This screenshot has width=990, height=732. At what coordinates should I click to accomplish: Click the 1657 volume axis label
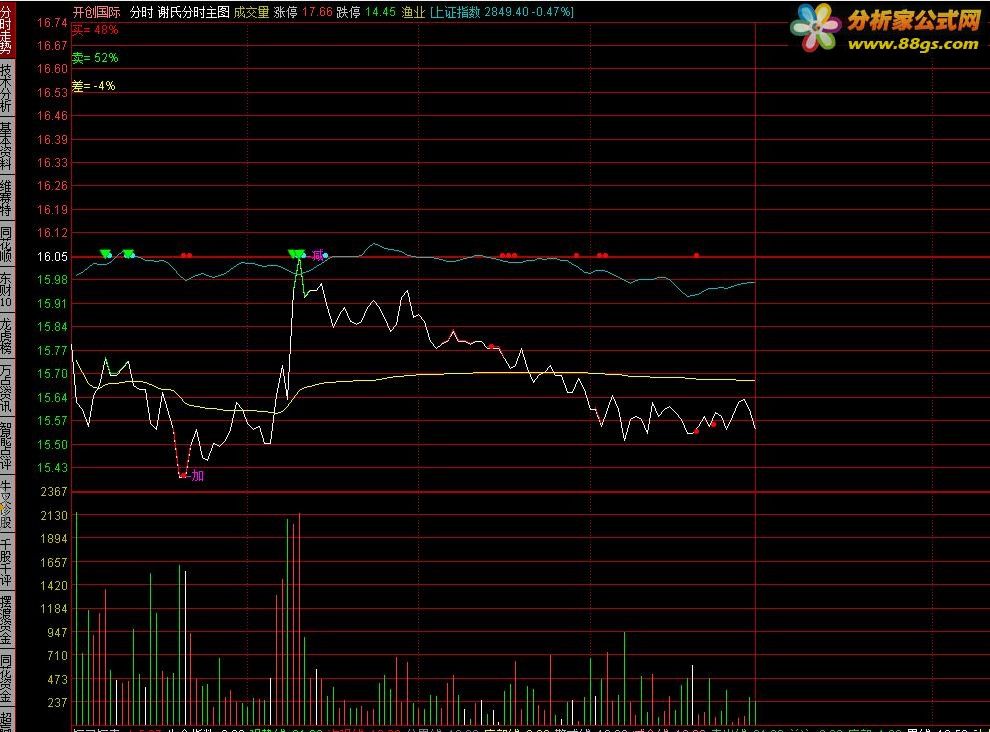tap(54, 563)
